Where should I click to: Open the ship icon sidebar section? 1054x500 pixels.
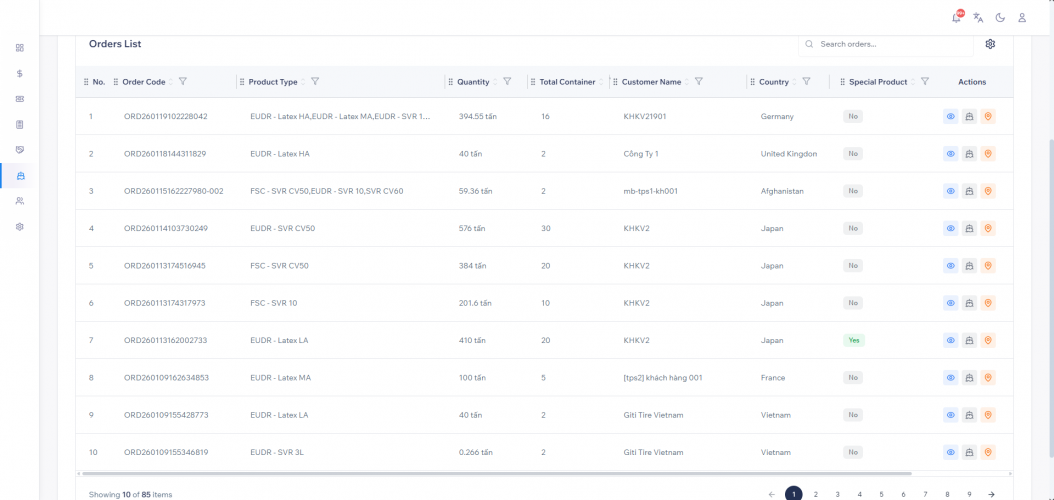coord(19,175)
